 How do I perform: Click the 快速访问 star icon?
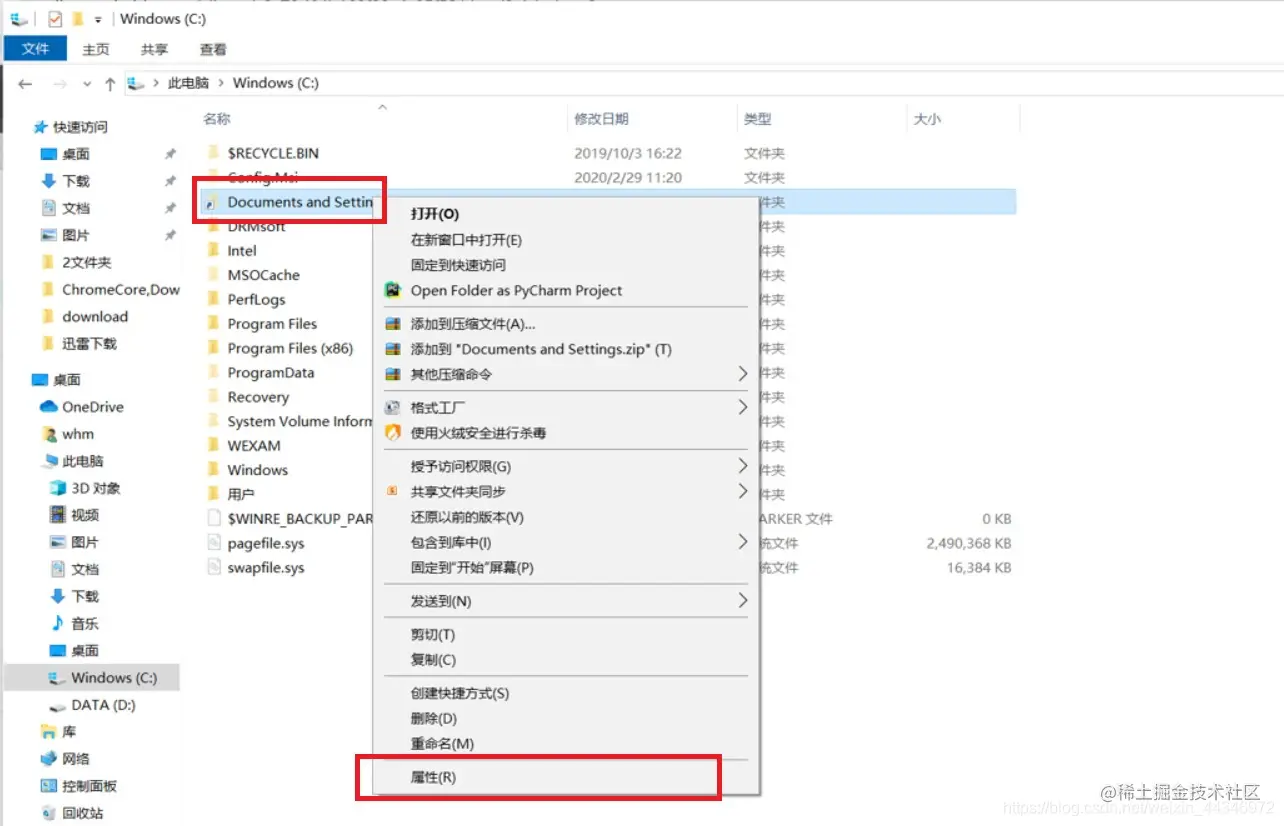click(40, 127)
